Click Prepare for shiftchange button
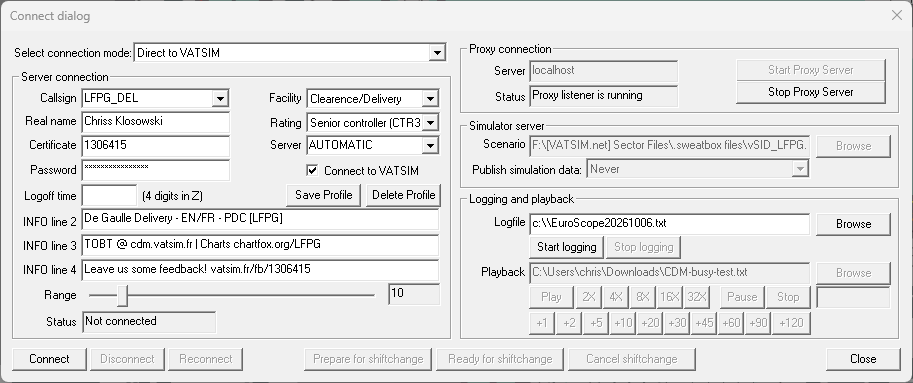The width and height of the screenshot is (913, 383). tap(368, 359)
